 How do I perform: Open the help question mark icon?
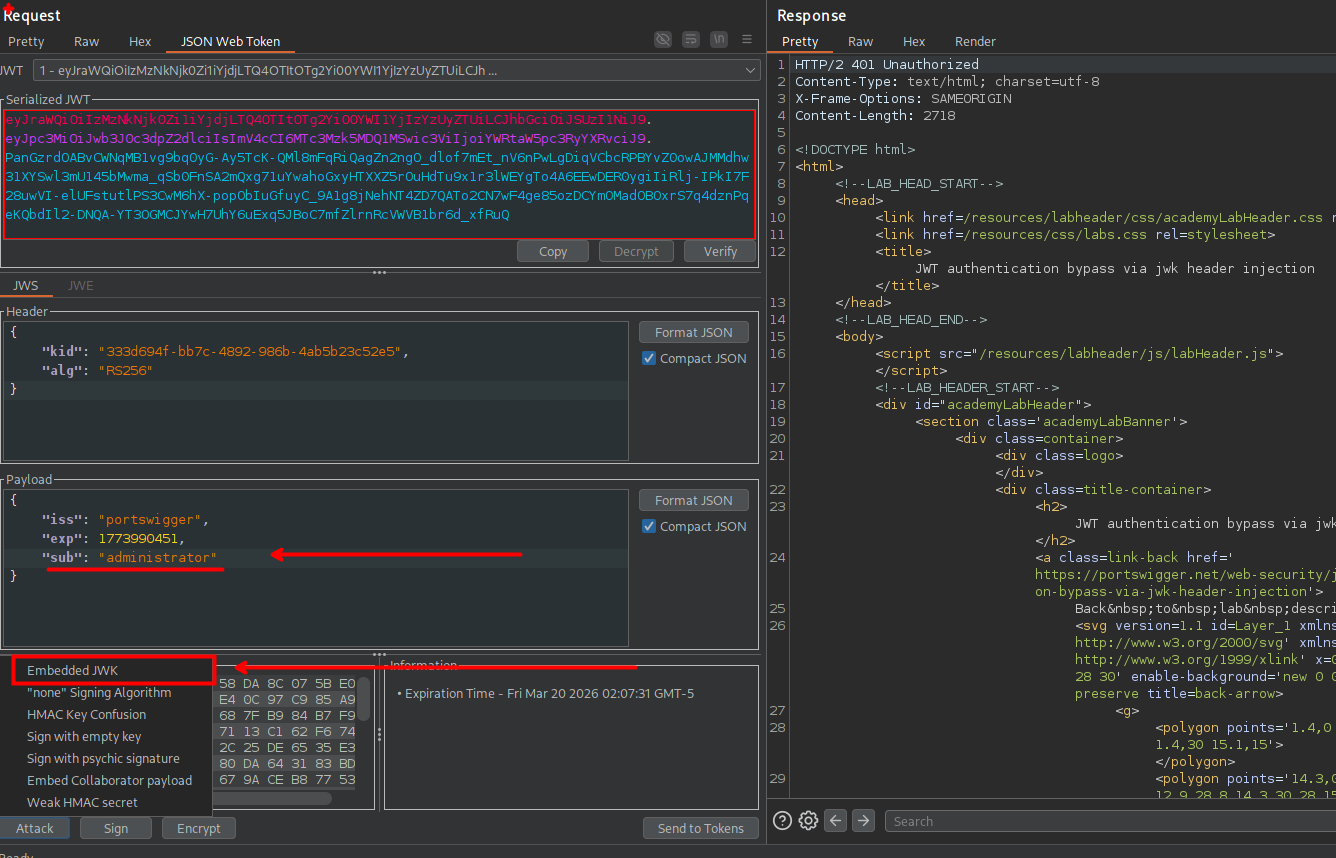tap(782, 821)
